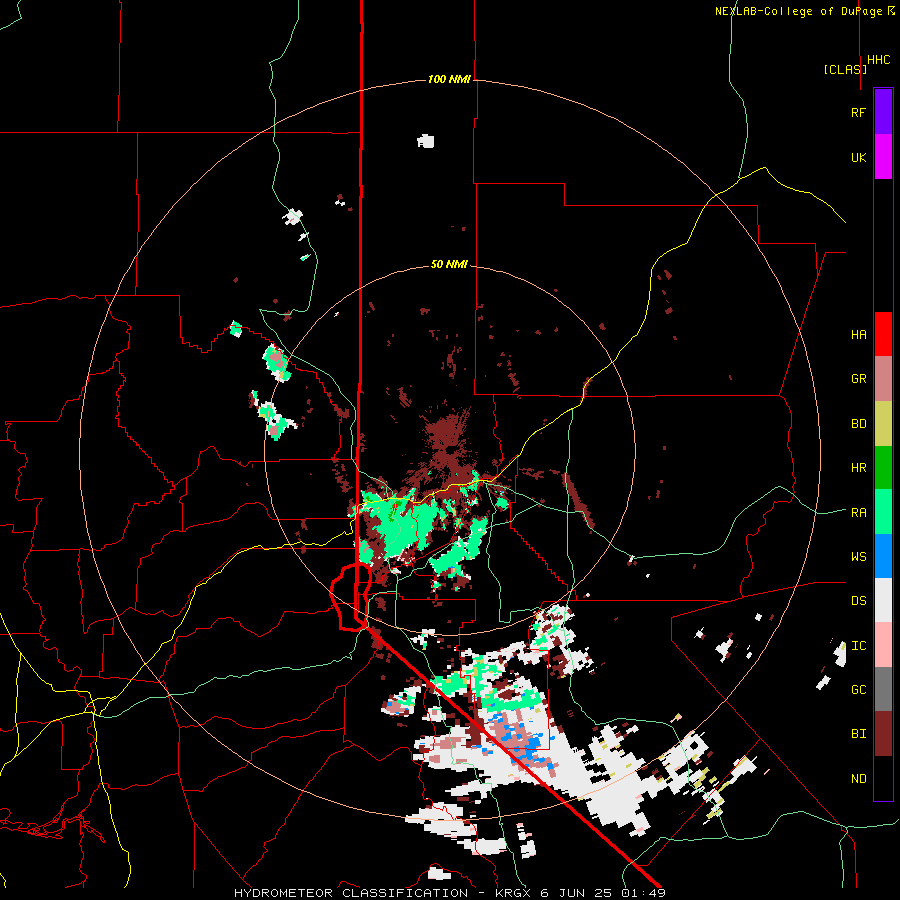Click the GR legend label text
This screenshot has width=900, height=900.
click(859, 379)
